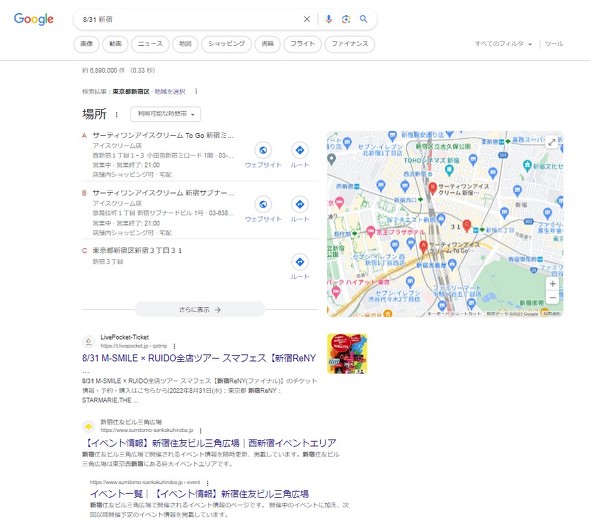Open website for result A ice cream shop
The height and width of the screenshot is (530, 590).
tap(263, 155)
